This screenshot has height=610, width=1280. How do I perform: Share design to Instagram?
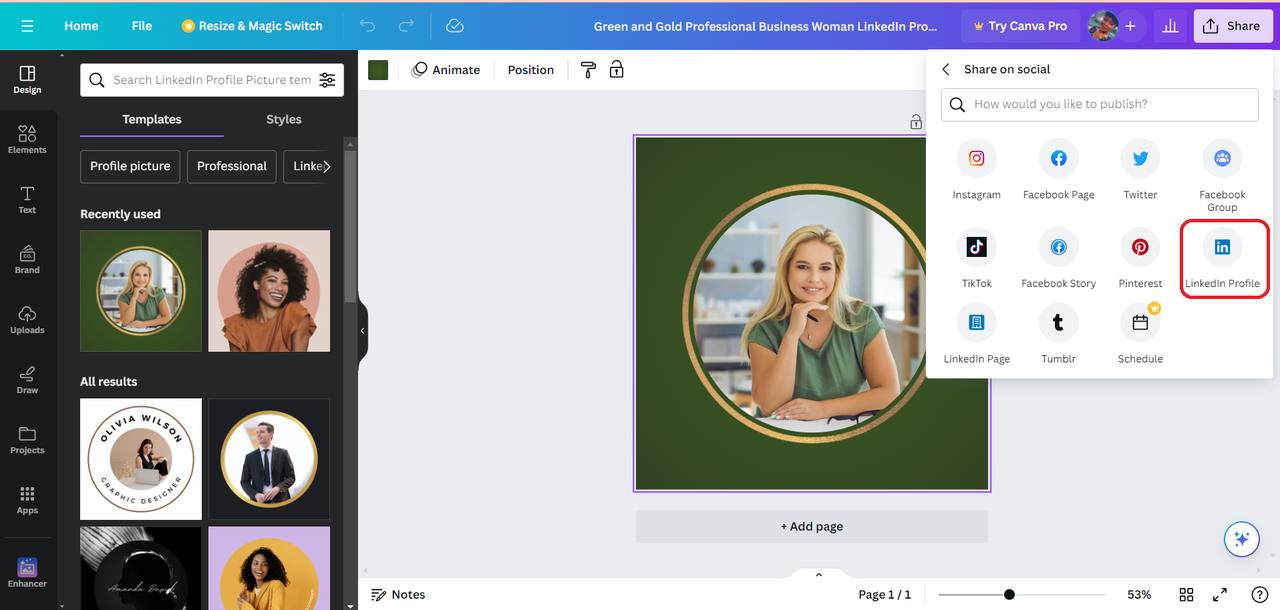point(976,157)
